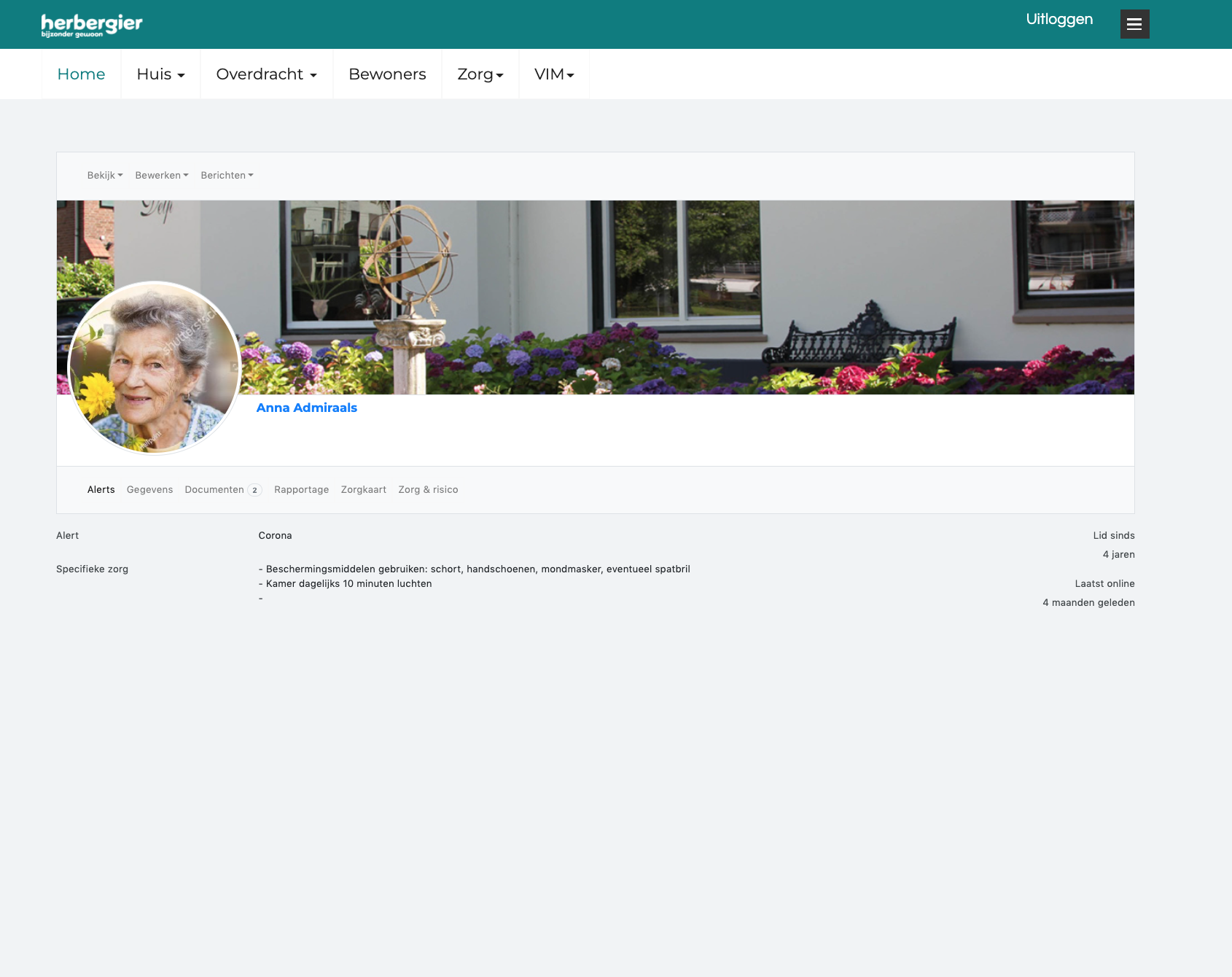
Task: Switch to the Rapportage tab
Action: click(301, 490)
